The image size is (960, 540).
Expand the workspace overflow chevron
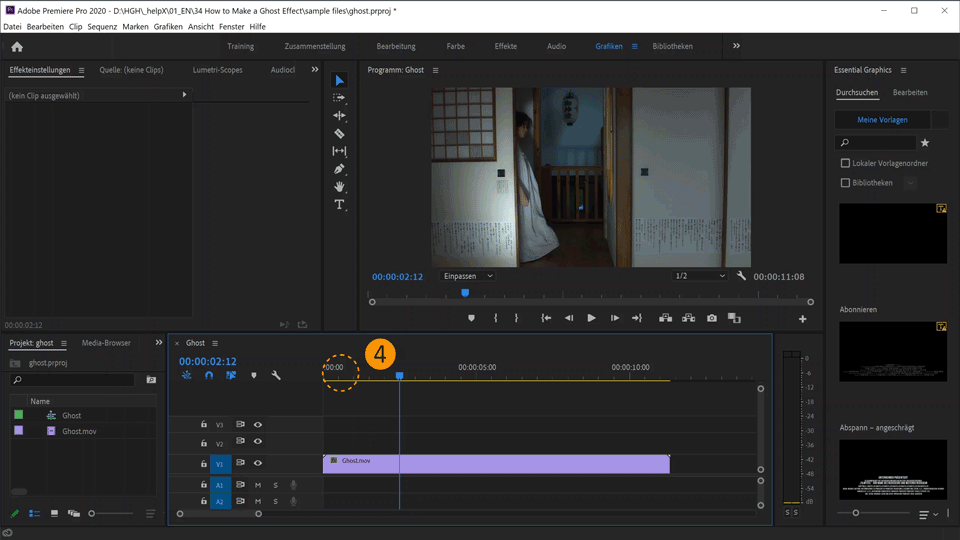tap(737, 46)
